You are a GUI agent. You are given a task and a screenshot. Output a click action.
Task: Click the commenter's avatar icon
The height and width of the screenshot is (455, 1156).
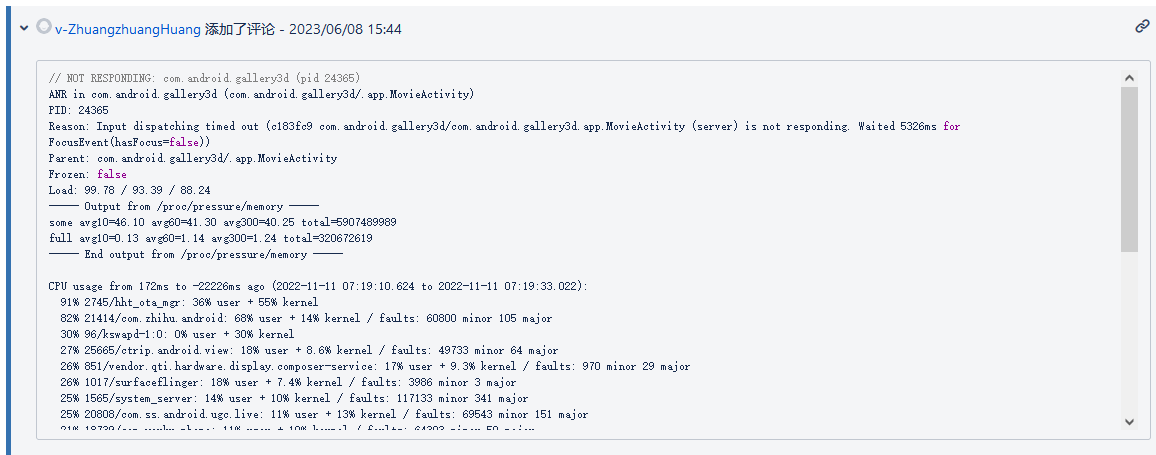coord(44,27)
